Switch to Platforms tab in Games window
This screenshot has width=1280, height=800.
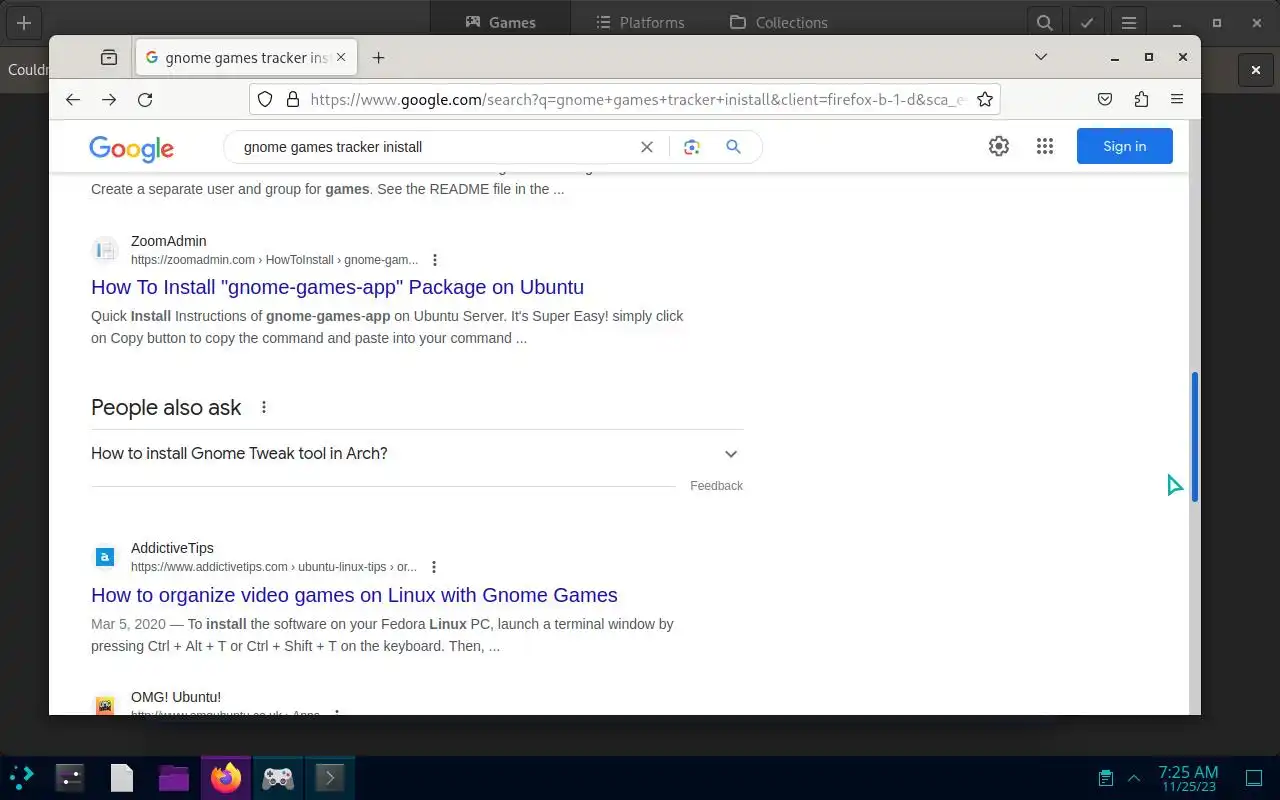pyautogui.click(x=640, y=22)
